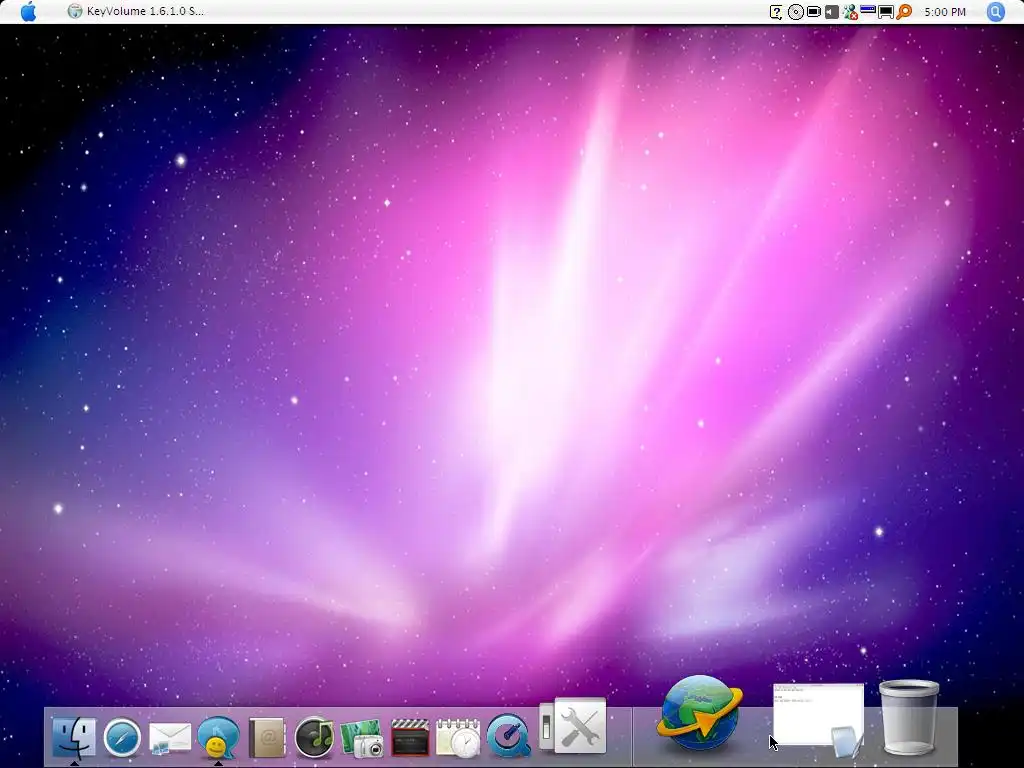1024x768 pixels.
Task: Open the Apple menu logo
Action: point(28,11)
